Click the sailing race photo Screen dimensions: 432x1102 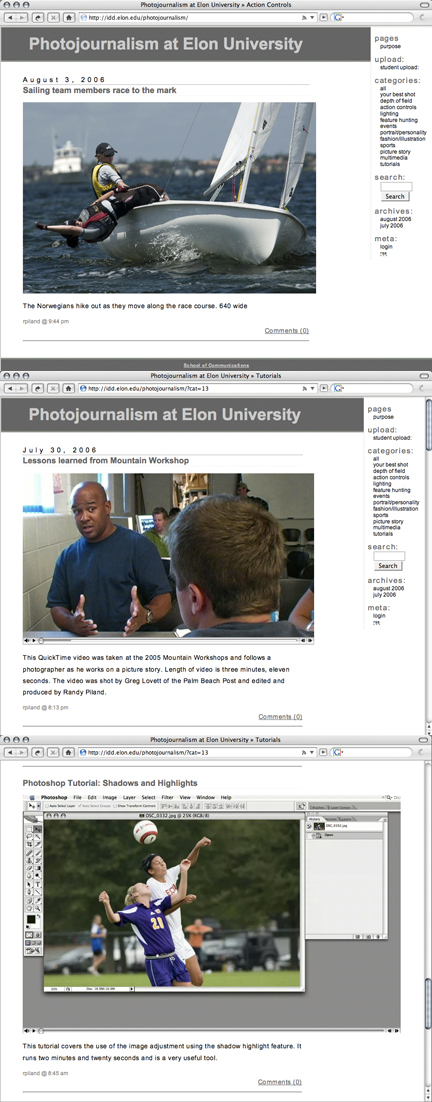coord(169,197)
